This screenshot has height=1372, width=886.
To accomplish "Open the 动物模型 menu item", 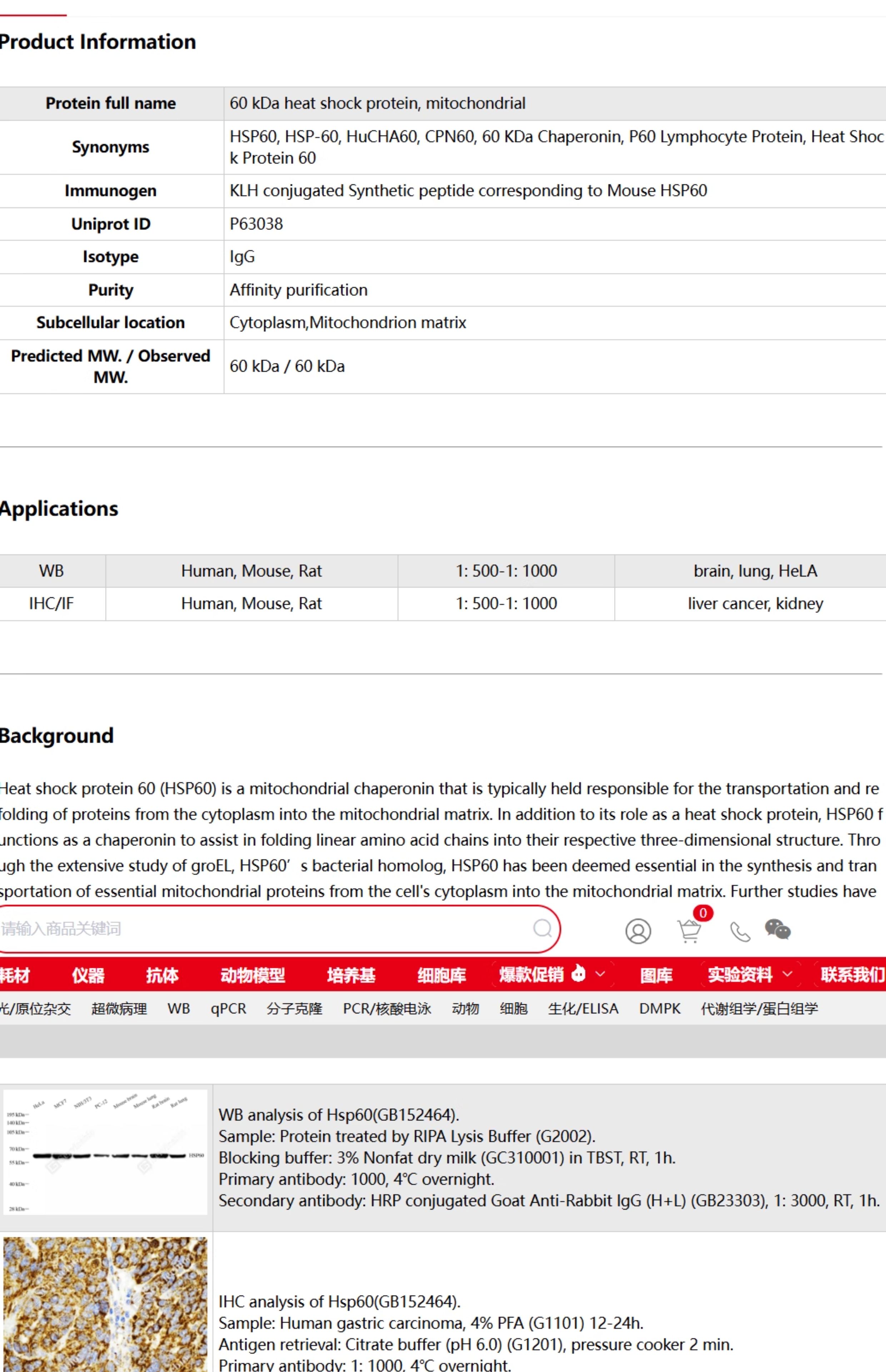I will pyautogui.click(x=253, y=974).
